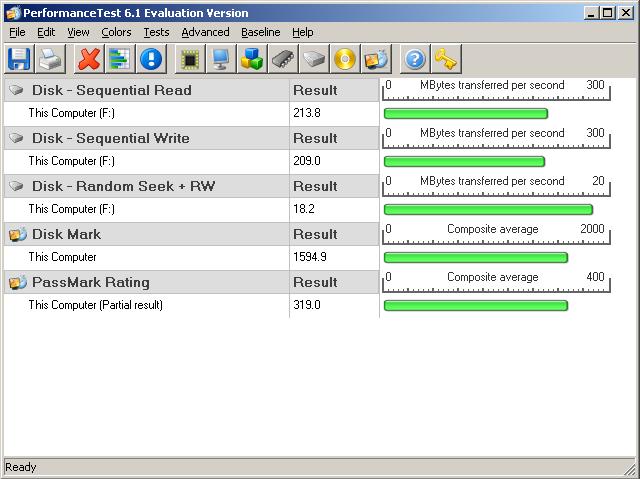Click the red X delete results icon
The image size is (640, 479).
point(89,59)
